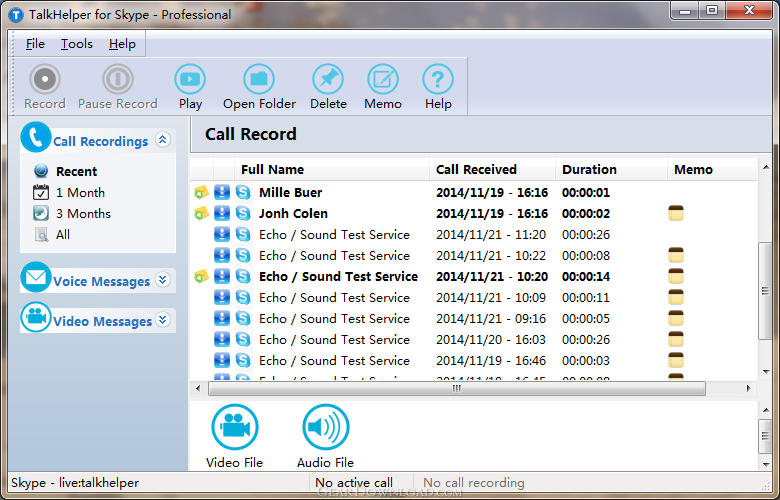Sort by Full Name column header
Viewport: 780px width, 500px height.
point(332,169)
